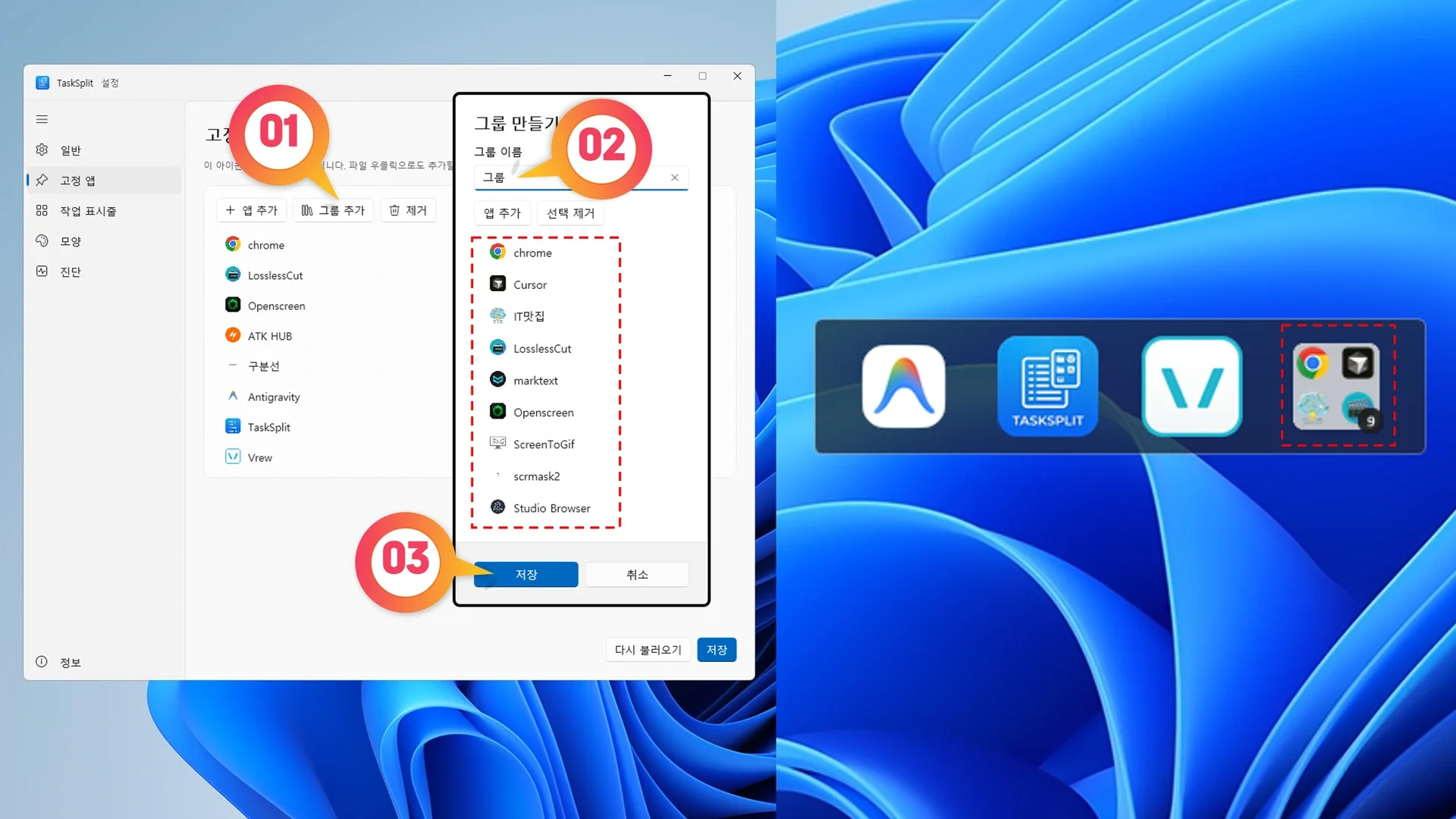Open the 정보 about page

104,662
